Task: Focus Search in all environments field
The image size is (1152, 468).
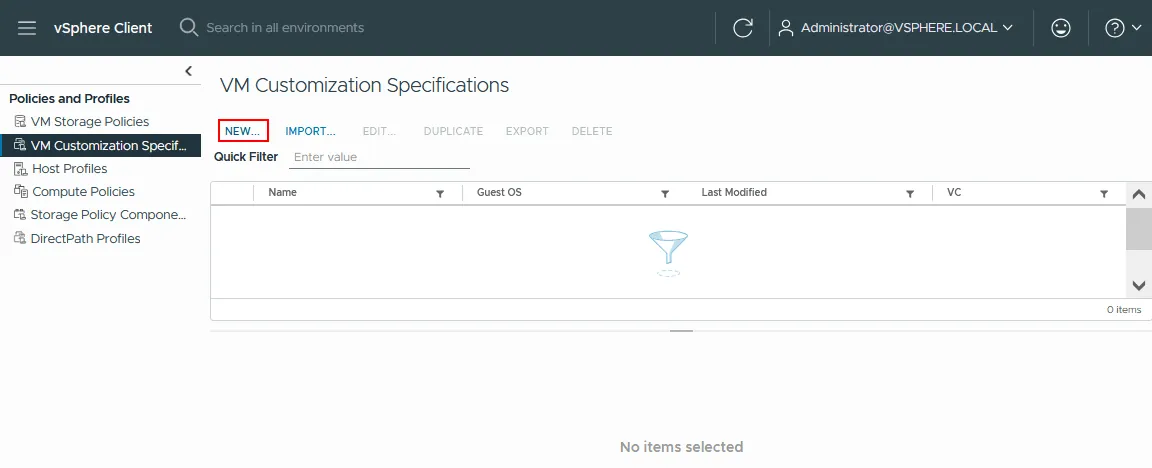Action: click(x=285, y=28)
